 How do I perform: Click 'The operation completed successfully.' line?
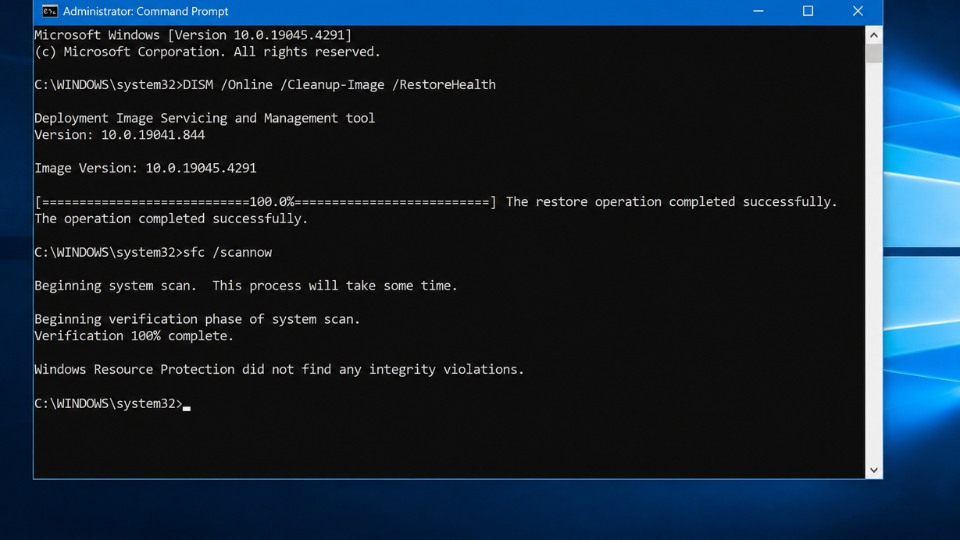click(x=171, y=219)
